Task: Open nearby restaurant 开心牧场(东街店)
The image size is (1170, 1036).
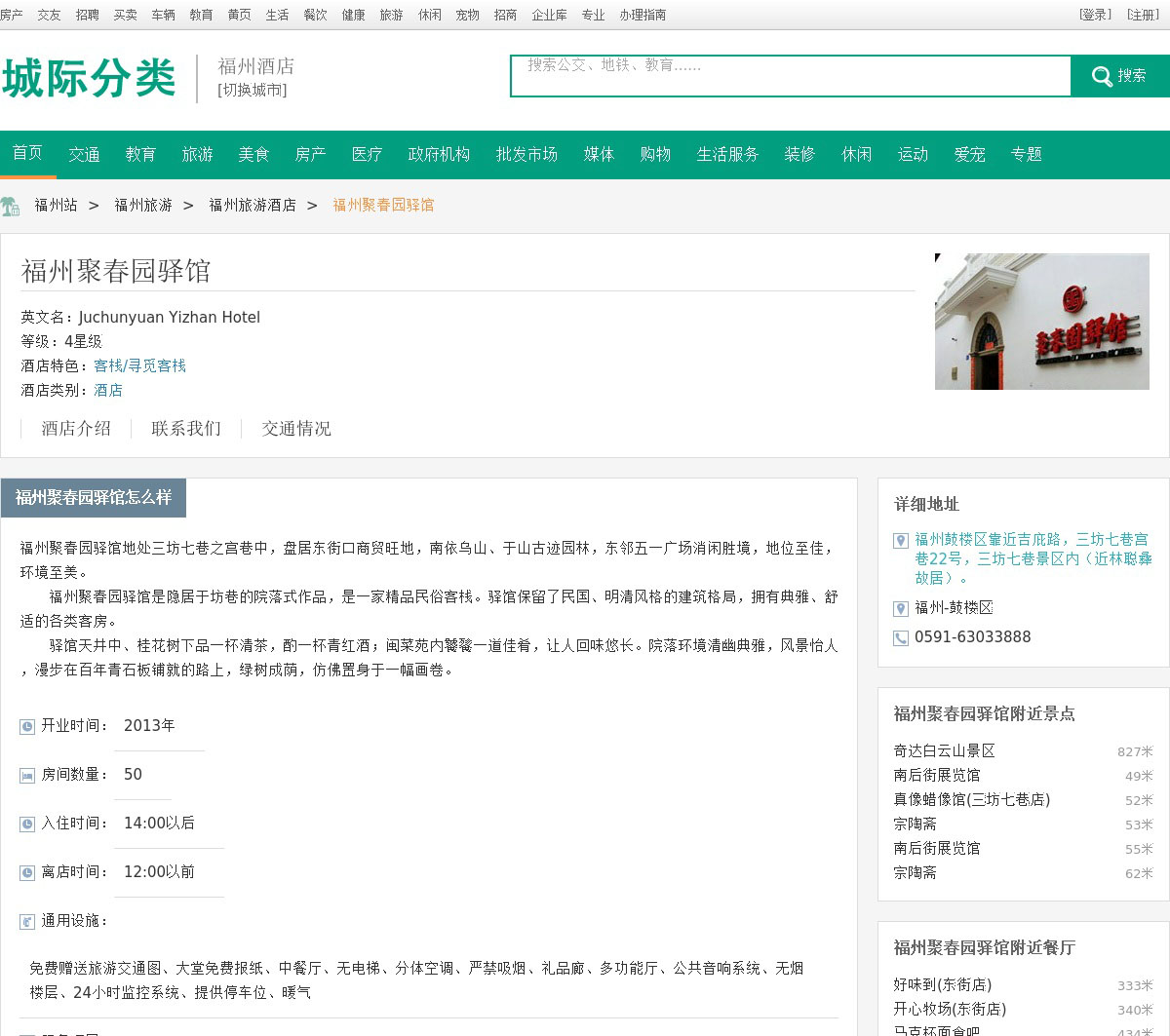Action: pos(950,1010)
